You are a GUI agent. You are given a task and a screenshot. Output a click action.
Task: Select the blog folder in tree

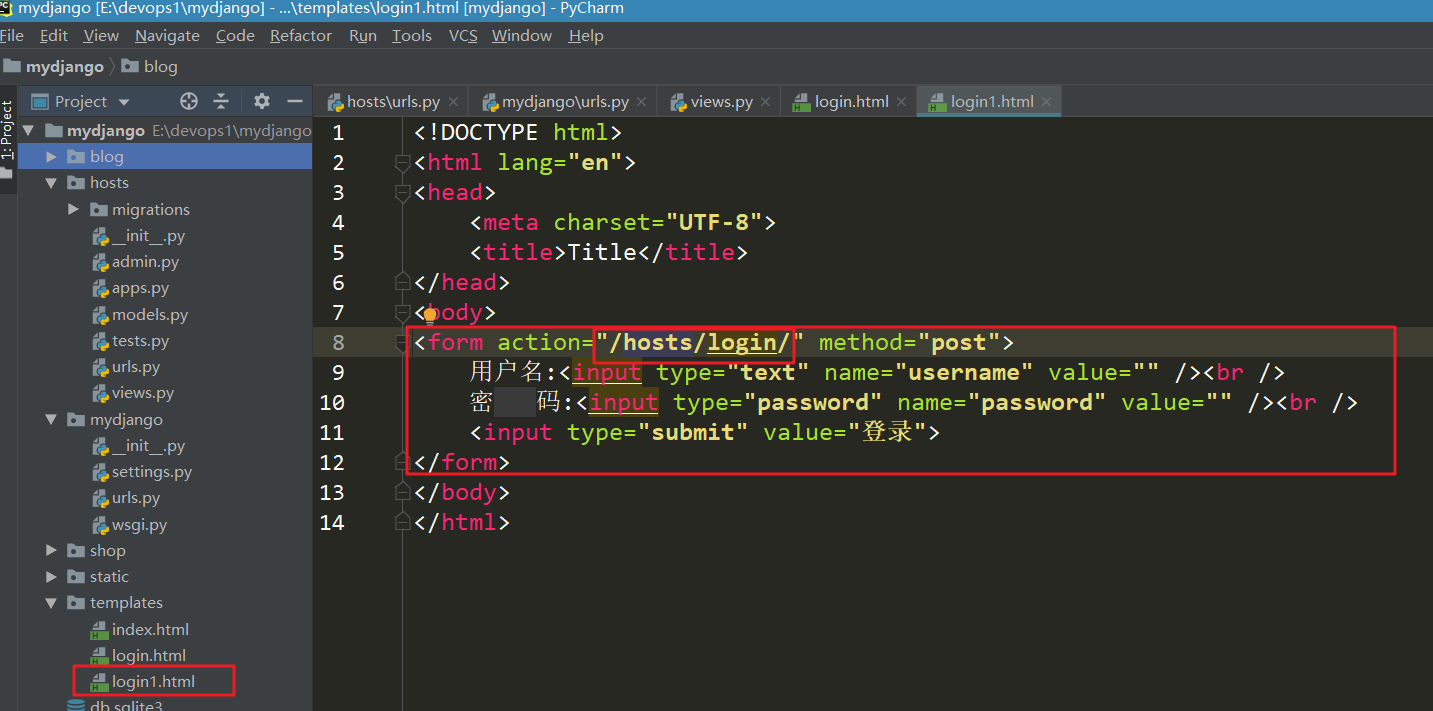107,157
